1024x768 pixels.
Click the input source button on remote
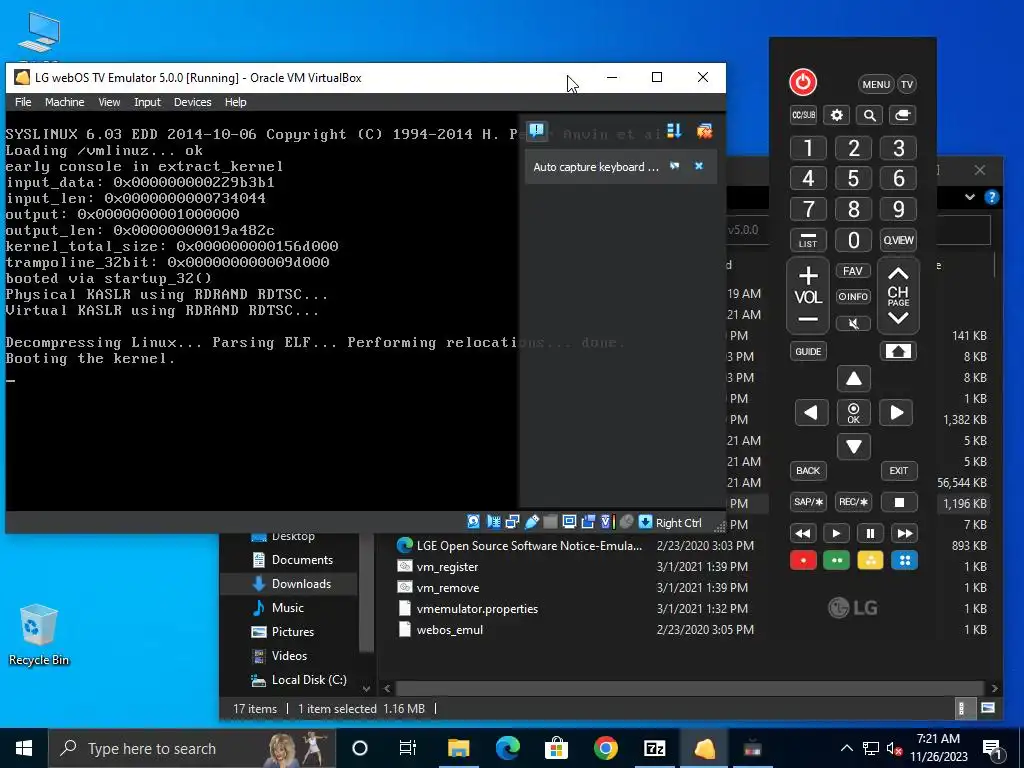coord(902,115)
